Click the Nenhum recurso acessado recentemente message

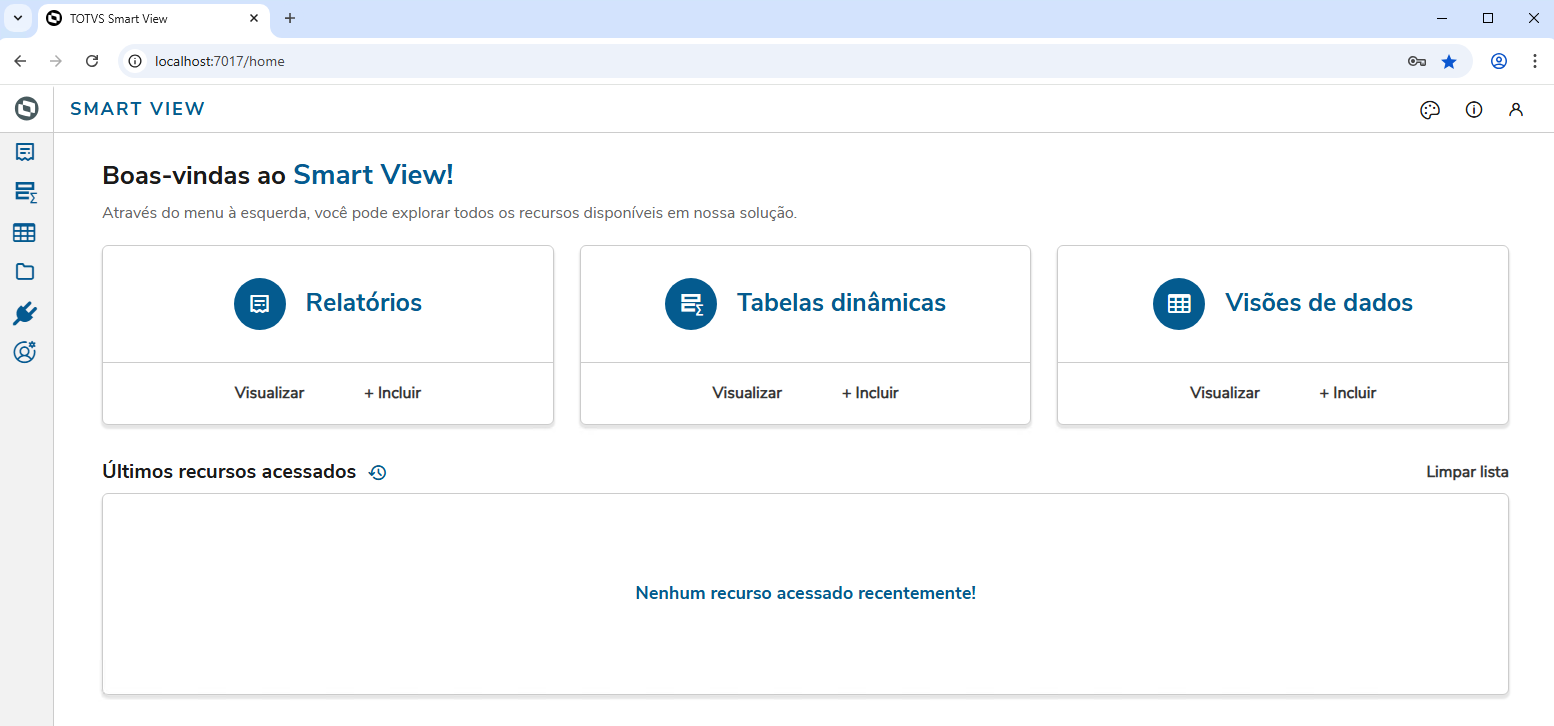tap(806, 593)
